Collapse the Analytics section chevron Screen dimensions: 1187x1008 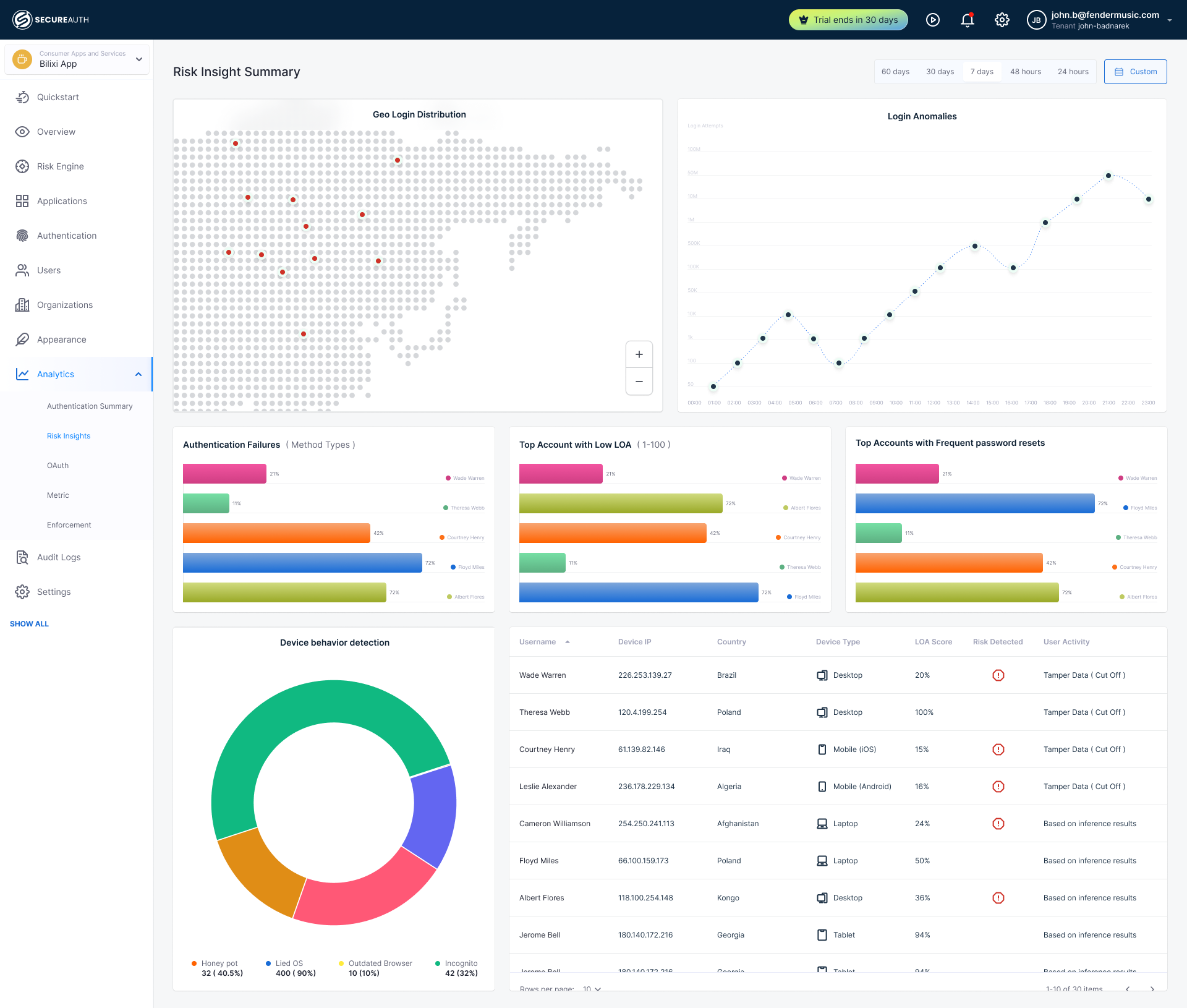coord(138,374)
